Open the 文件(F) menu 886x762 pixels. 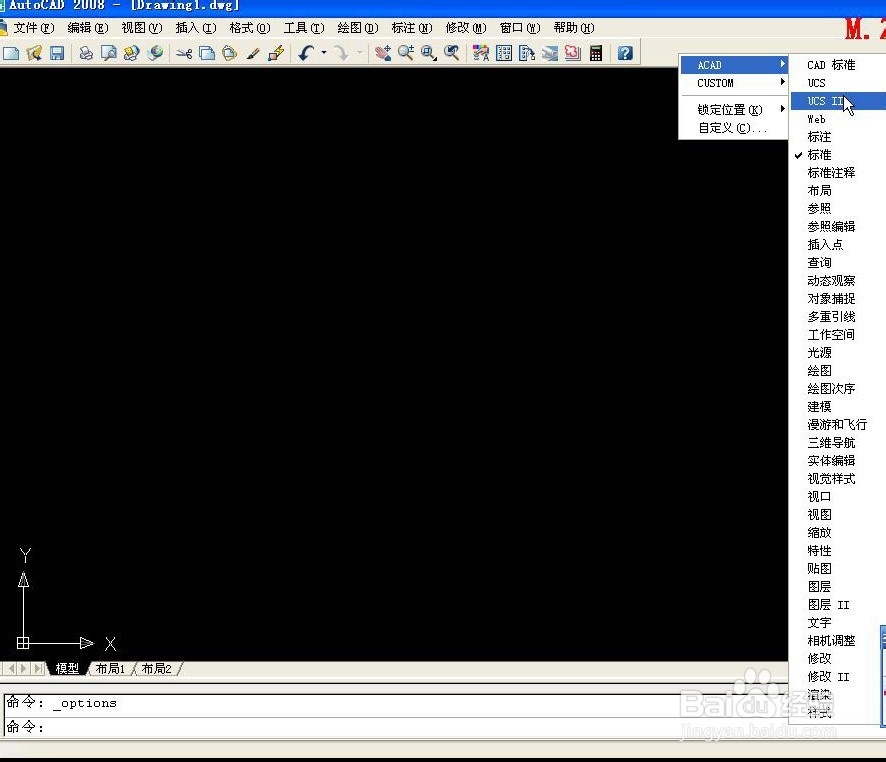tap(34, 28)
